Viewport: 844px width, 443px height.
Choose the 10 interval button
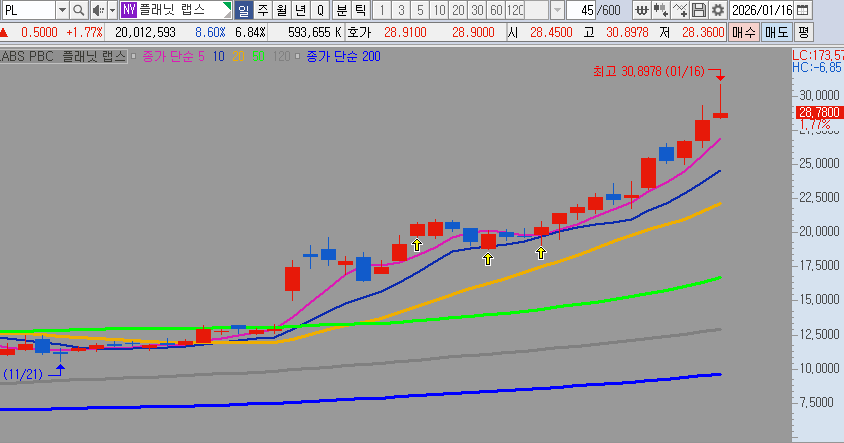point(439,10)
